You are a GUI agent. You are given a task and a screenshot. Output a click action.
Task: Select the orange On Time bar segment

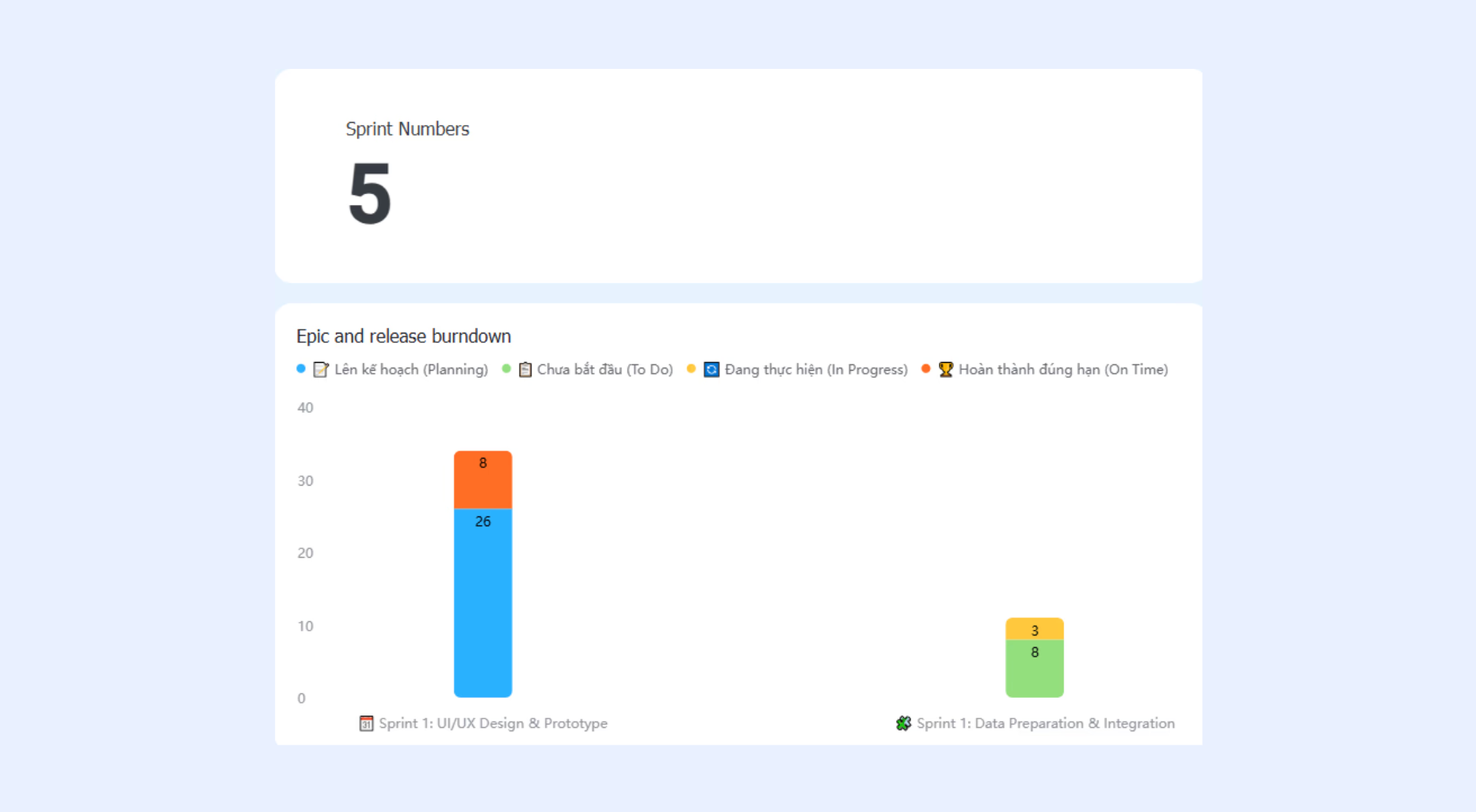click(482, 480)
